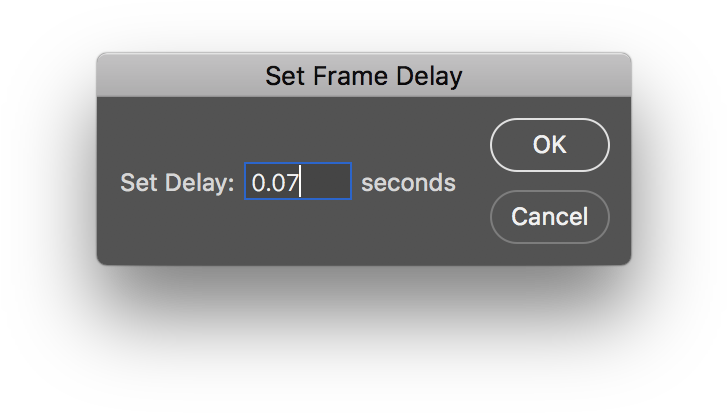Click the word "Delay" in the dialog title

coord(431,75)
